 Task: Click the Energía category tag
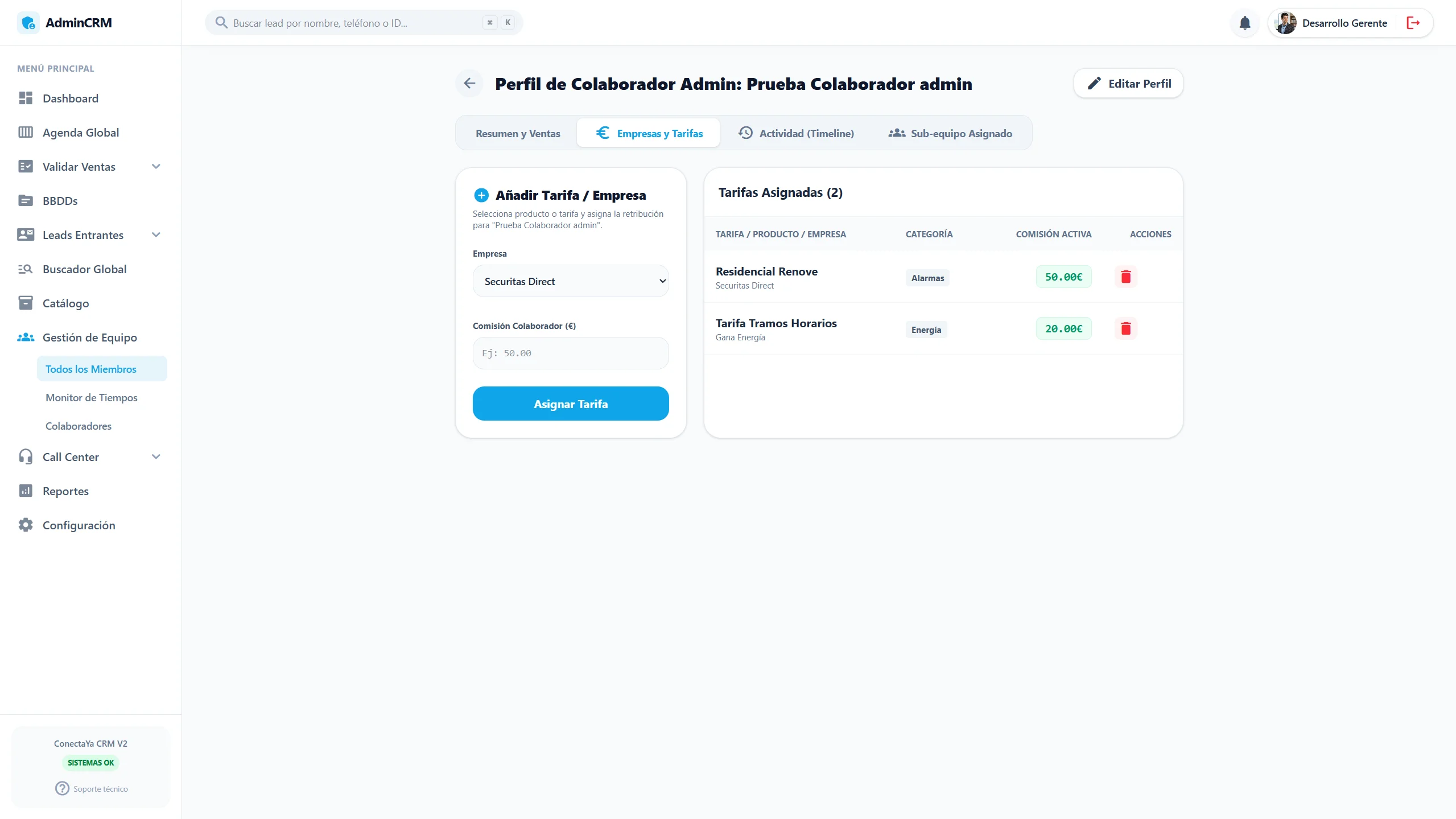926,330
